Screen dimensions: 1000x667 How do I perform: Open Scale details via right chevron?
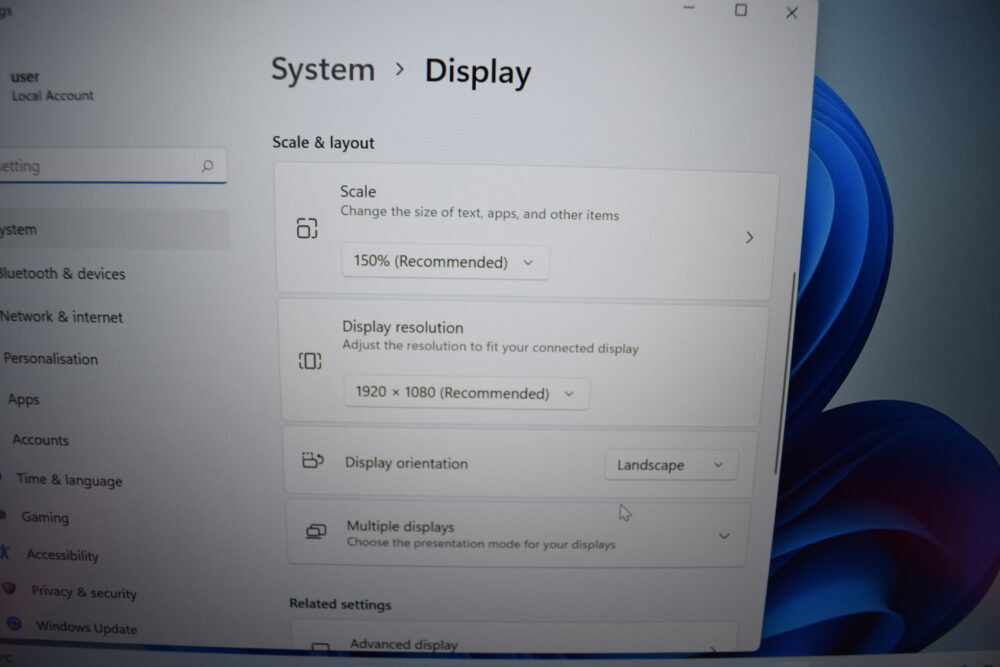coord(749,238)
